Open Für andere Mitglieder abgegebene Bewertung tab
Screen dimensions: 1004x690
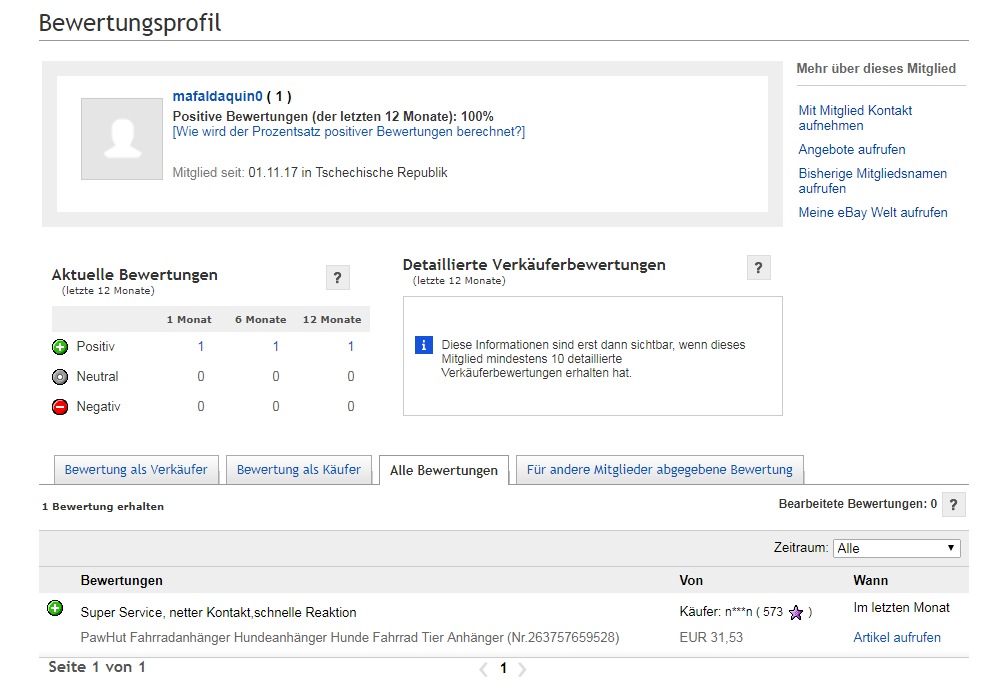pos(660,470)
